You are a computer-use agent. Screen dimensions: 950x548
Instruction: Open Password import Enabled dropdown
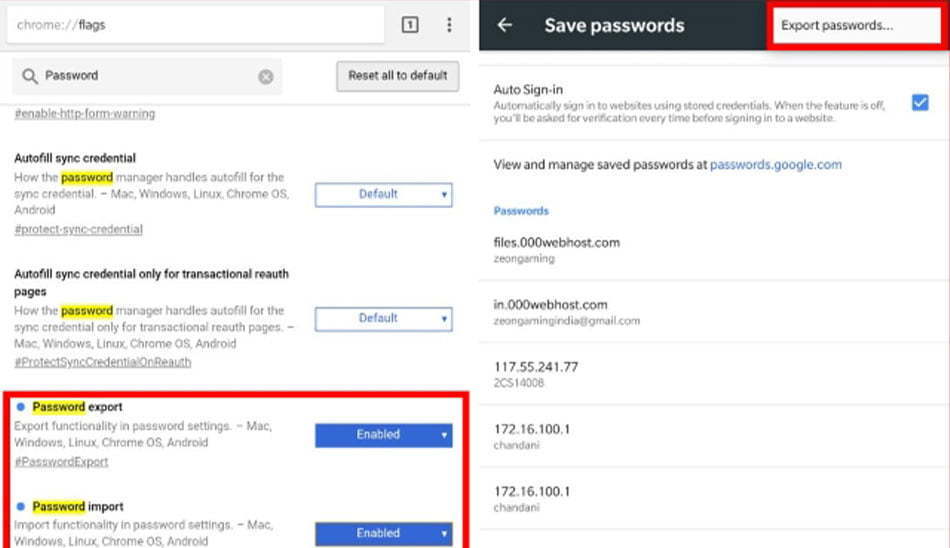(x=384, y=534)
